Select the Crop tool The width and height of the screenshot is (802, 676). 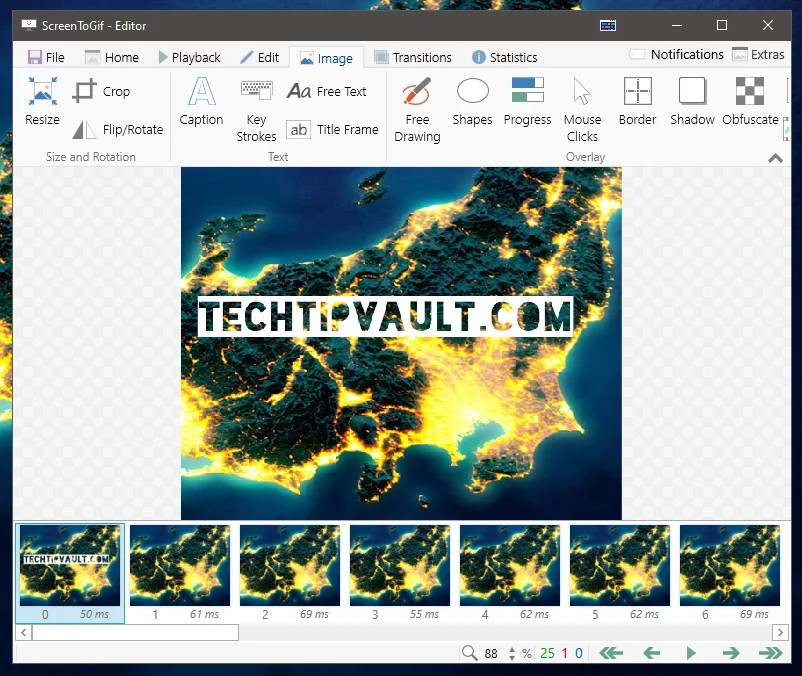click(101, 92)
